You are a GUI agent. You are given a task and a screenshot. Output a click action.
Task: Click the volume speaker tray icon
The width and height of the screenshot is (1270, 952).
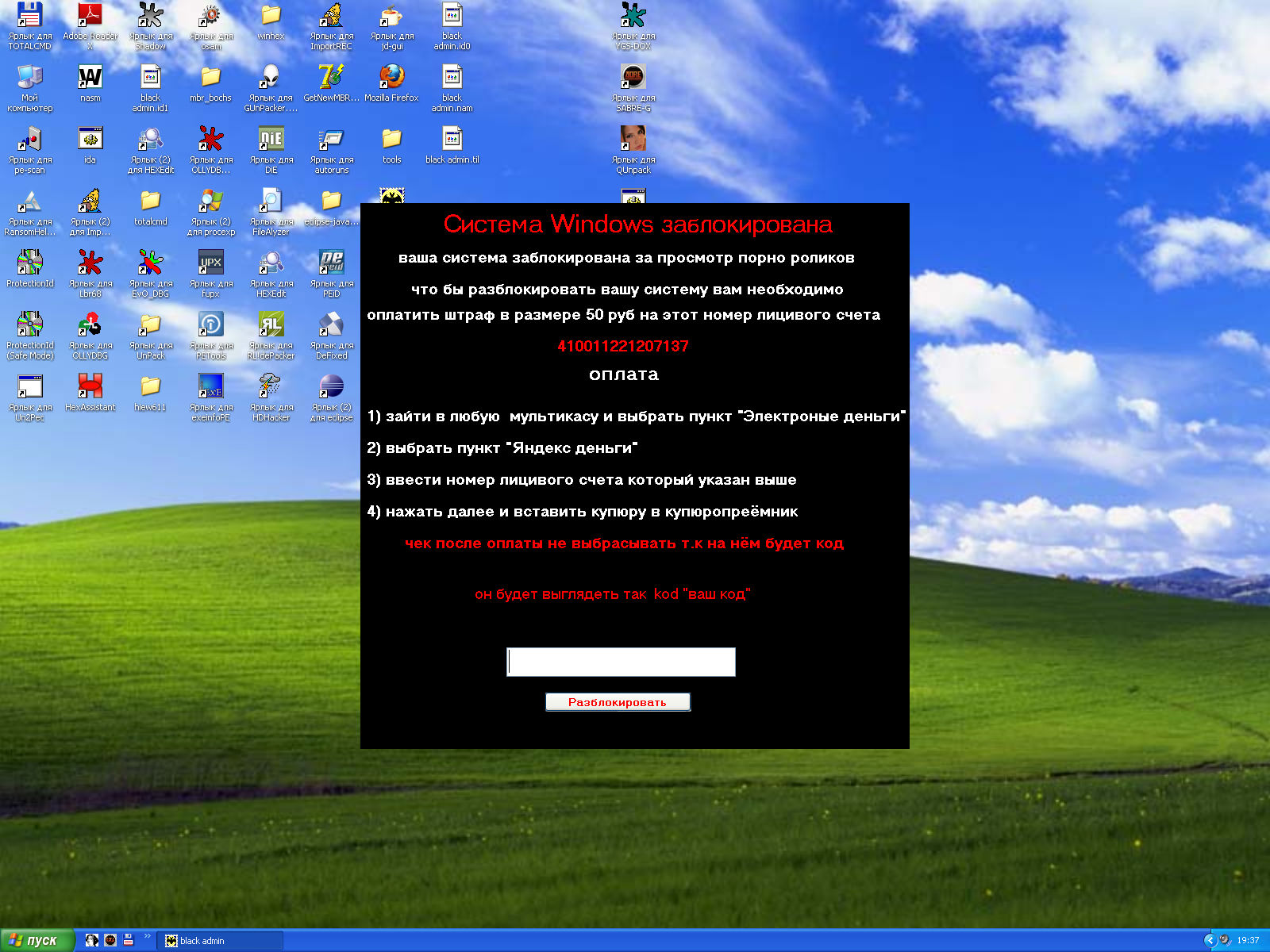pos(1225,940)
